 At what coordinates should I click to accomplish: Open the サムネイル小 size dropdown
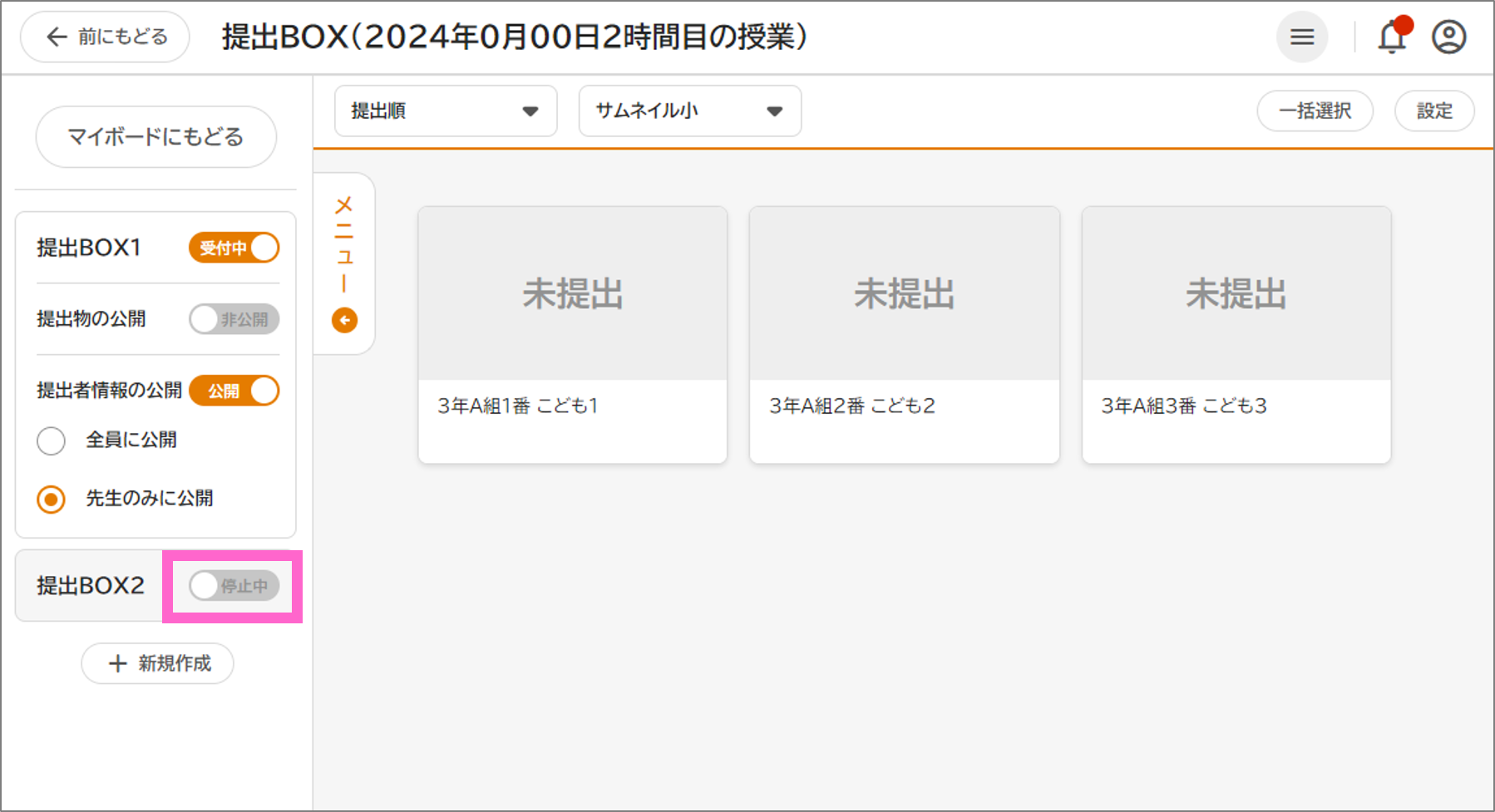point(689,111)
